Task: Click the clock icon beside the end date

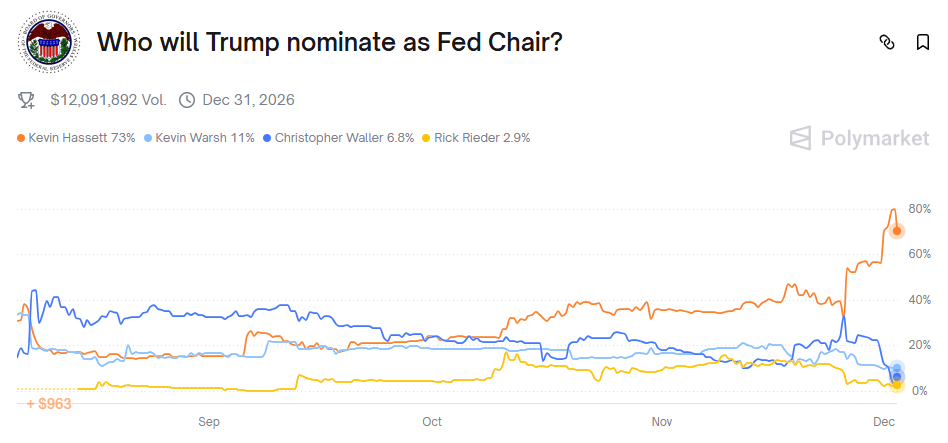Action: pos(187,100)
